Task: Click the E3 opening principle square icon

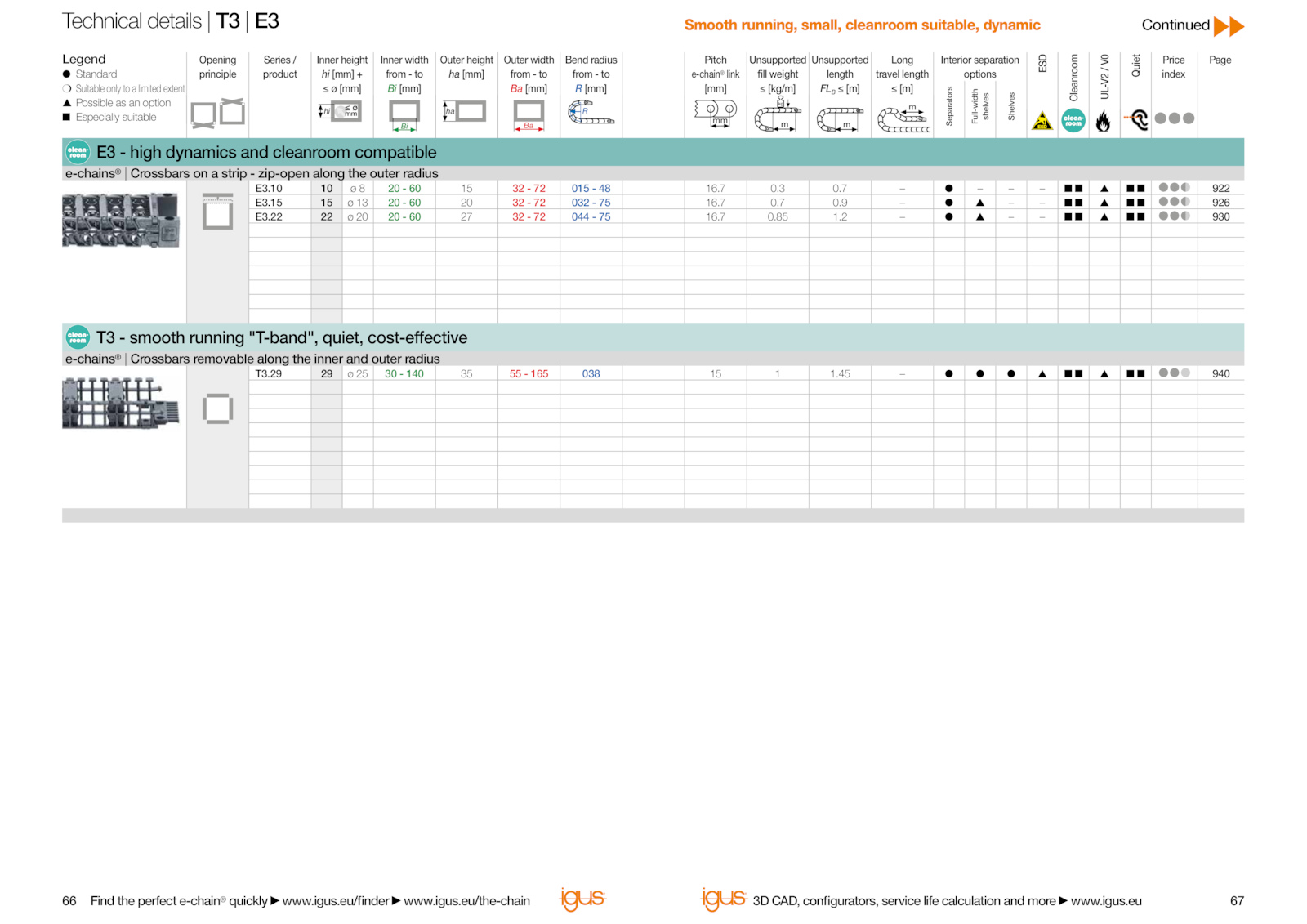Action: click(217, 212)
